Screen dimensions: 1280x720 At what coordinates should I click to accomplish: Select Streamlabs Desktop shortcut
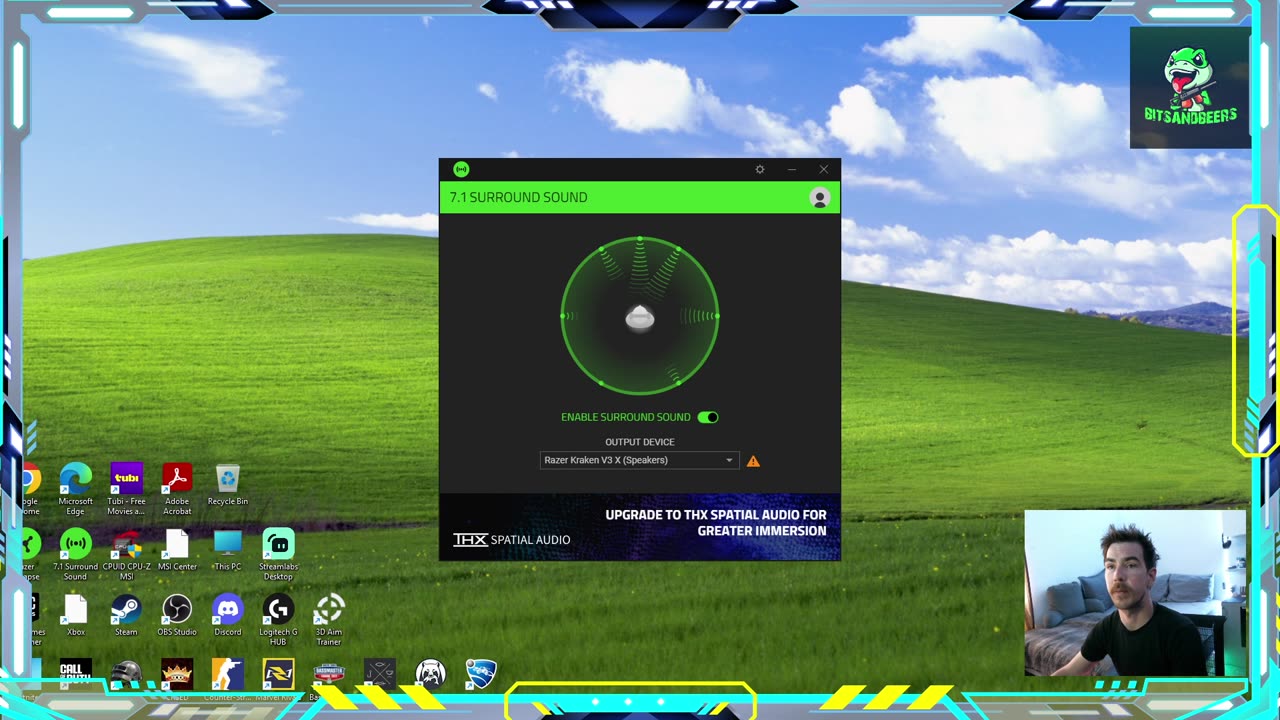278,555
